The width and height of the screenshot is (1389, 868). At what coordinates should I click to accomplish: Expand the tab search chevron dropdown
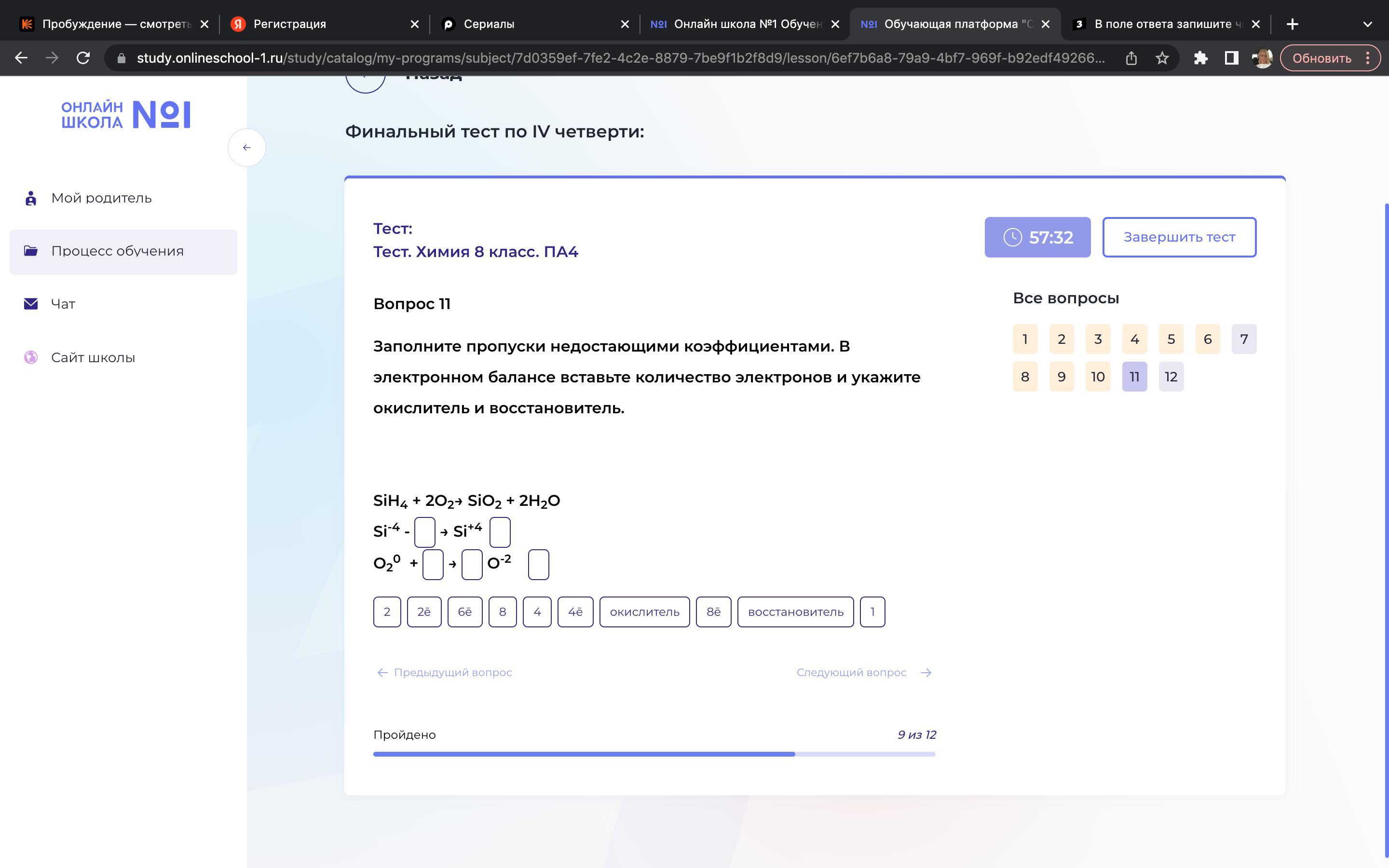(x=1367, y=24)
